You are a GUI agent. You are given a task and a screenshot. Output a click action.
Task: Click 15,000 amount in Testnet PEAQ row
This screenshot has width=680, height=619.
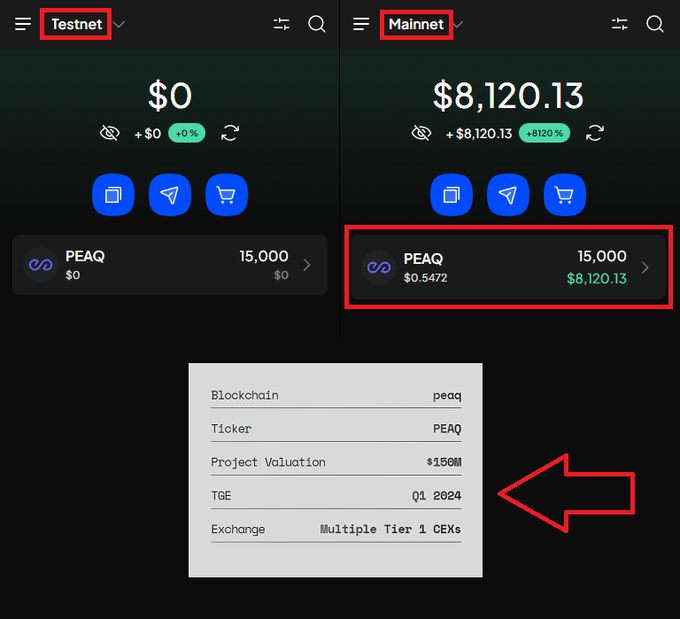pyautogui.click(x=264, y=256)
